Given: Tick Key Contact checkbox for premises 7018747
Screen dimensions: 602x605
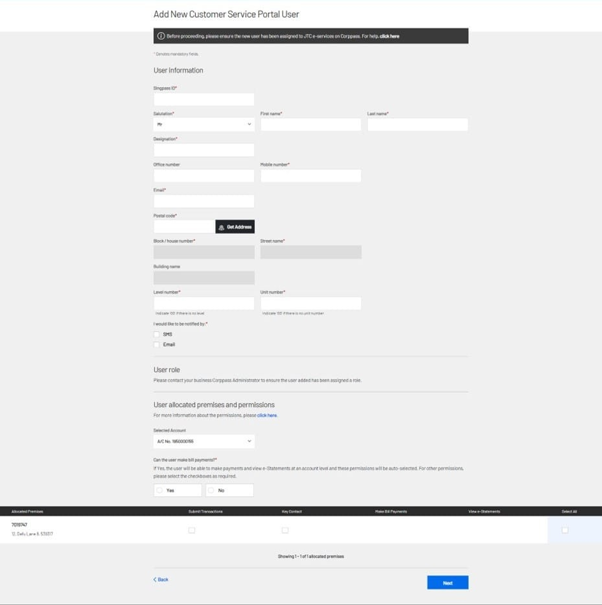Looking at the screenshot, I should (x=285, y=530).
